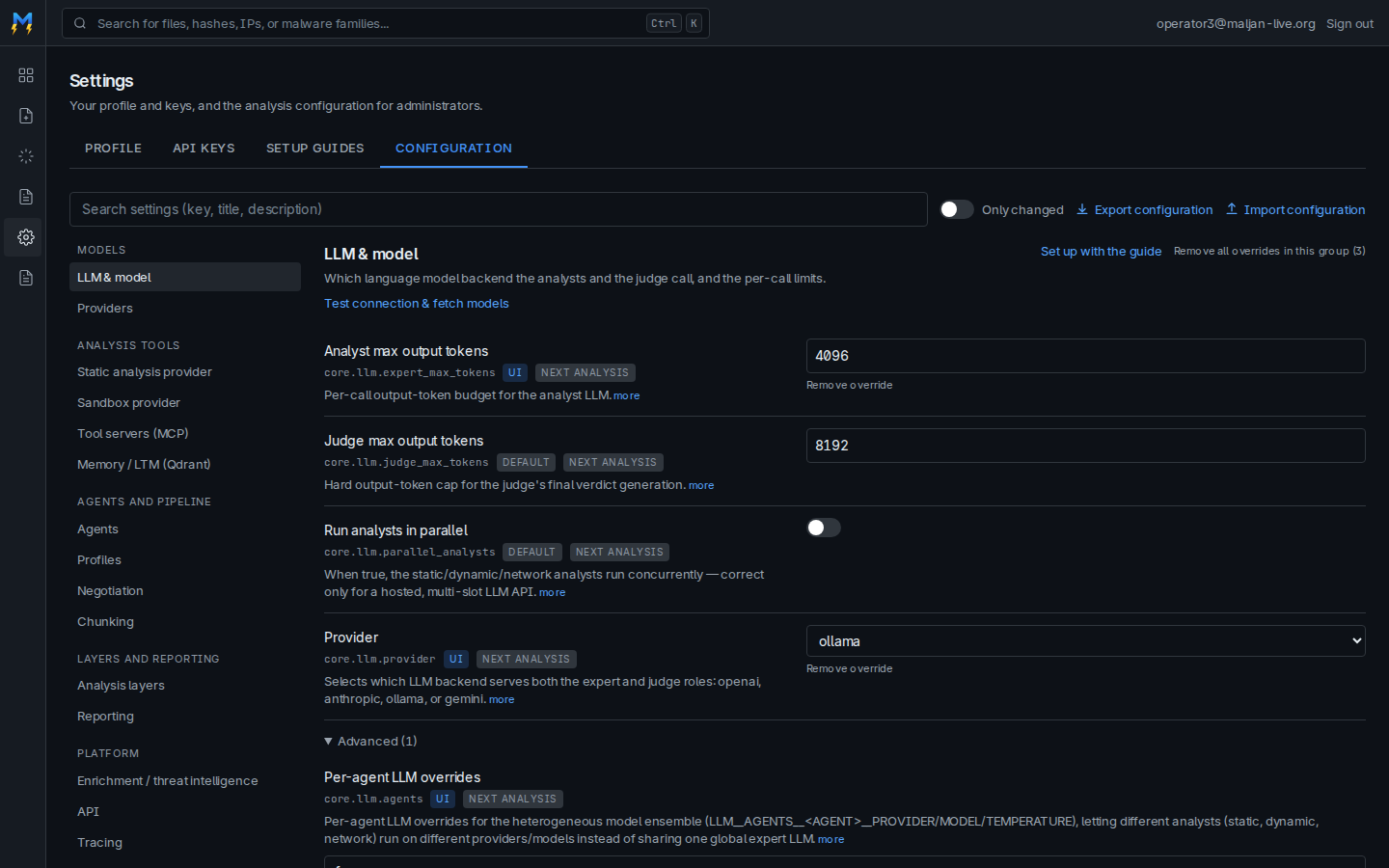This screenshot has width=1389, height=868.
Task: Show more of the Provider setting description
Action: coord(502,699)
